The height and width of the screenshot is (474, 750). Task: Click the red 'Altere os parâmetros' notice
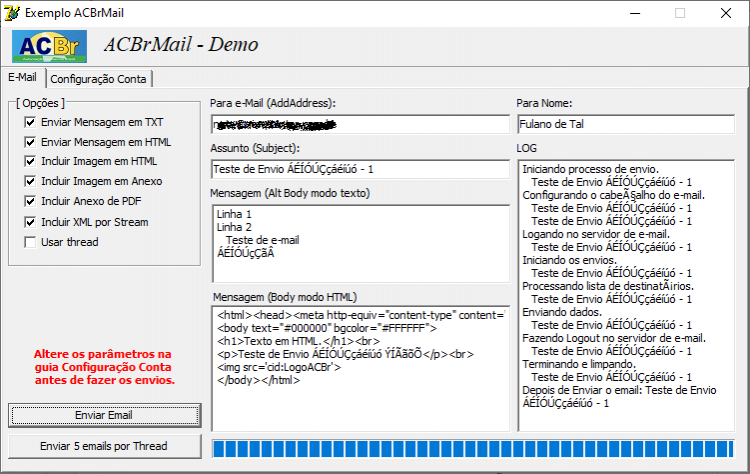(104, 367)
